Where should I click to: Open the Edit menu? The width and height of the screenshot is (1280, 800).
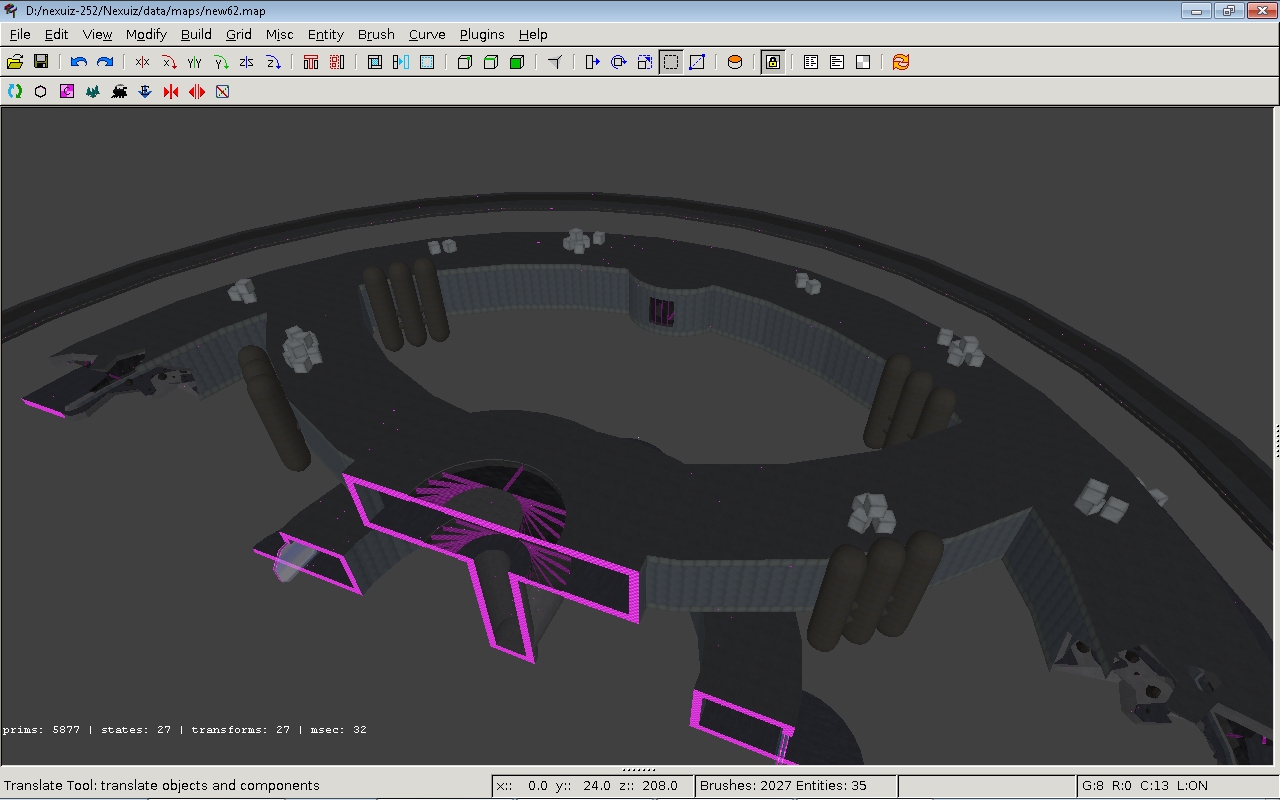click(56, 34)
